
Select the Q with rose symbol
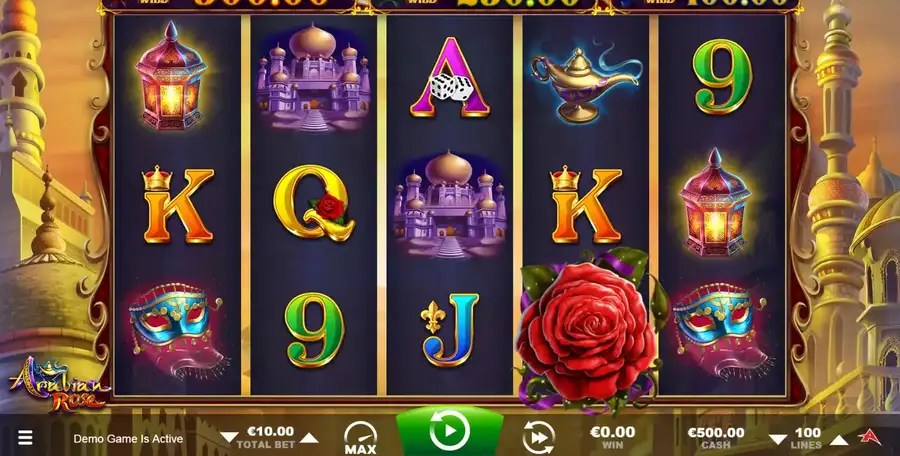(x=313, y=203)
